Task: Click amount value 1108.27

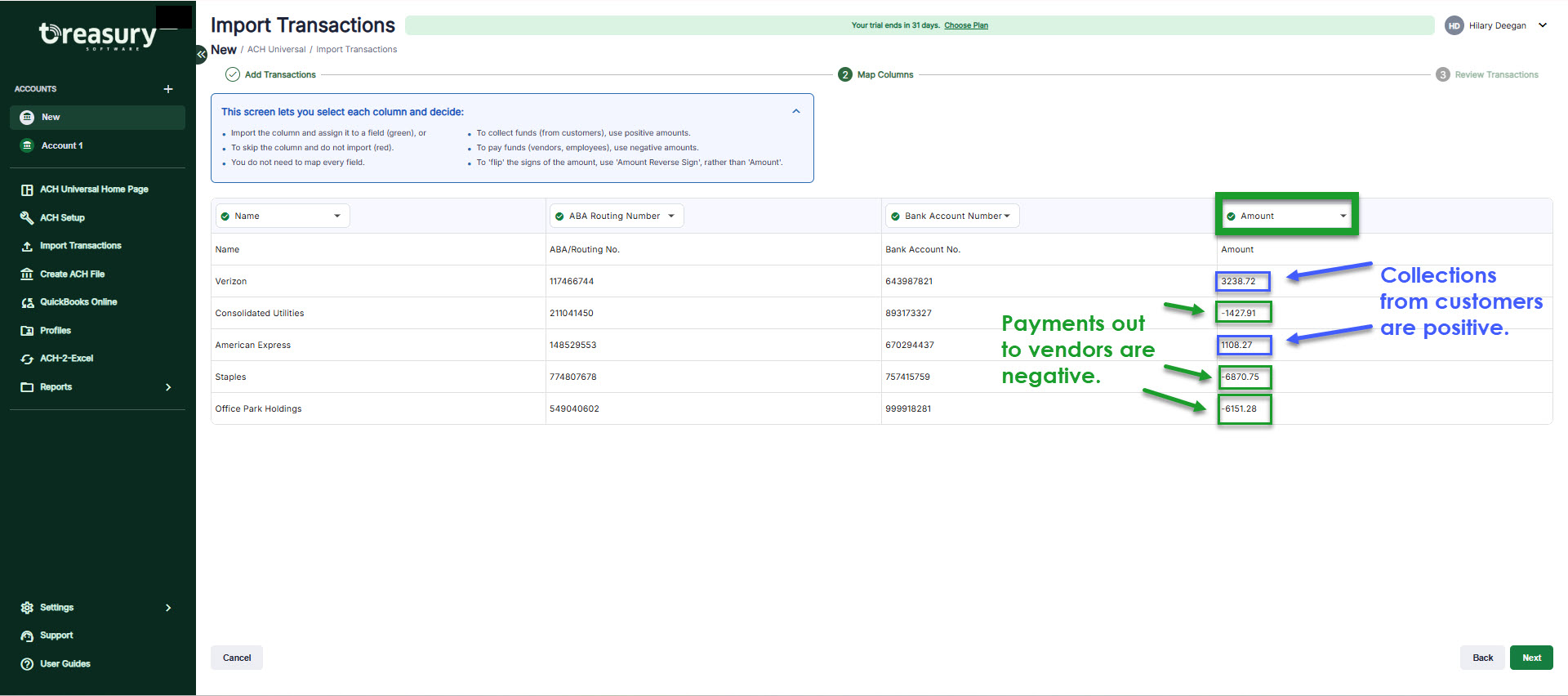Action: 1236,345
